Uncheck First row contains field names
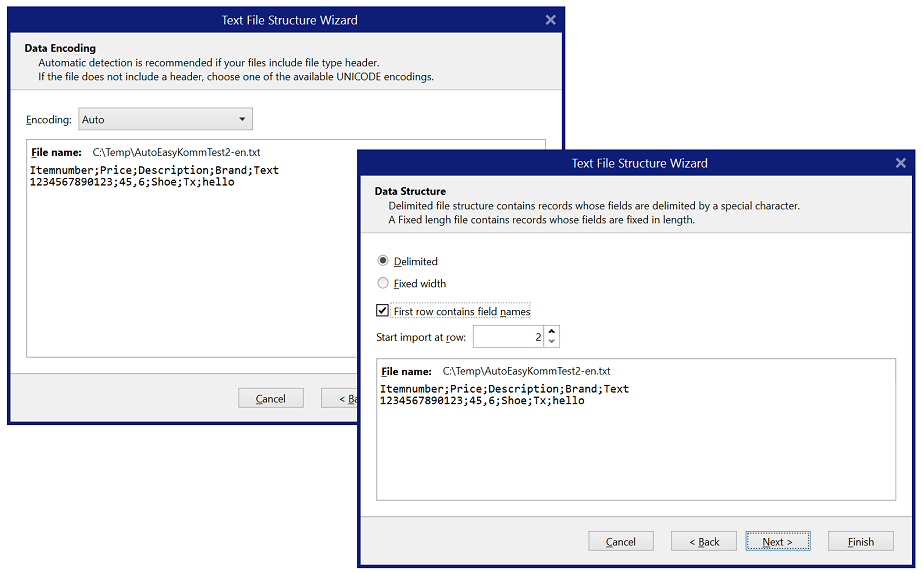This screenshot has height=574, width=923. [x=383, y=311]
